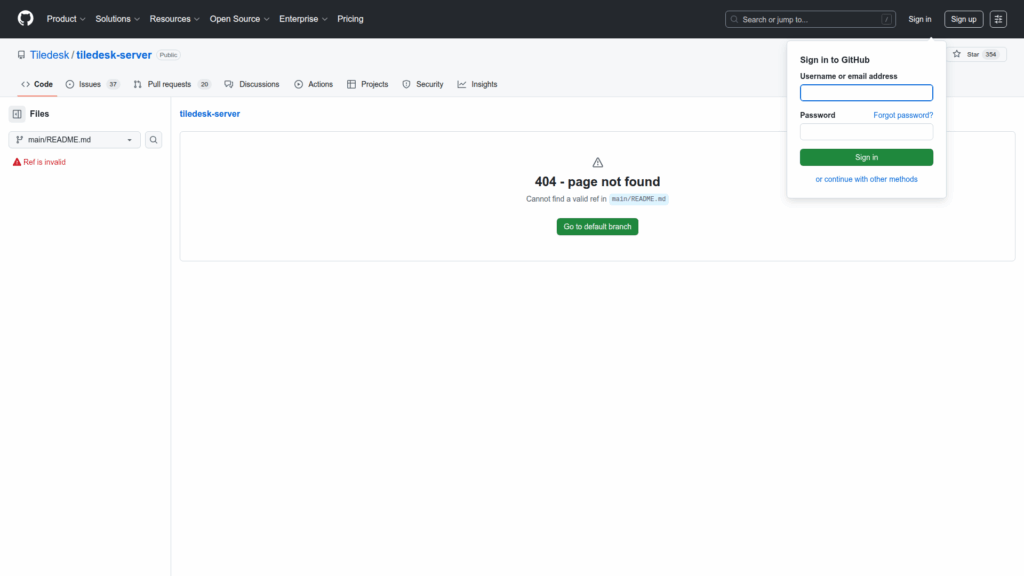Click the GitHub logo icon
Viewport: 1024px width, 576px height.
[x=26, y=19]
